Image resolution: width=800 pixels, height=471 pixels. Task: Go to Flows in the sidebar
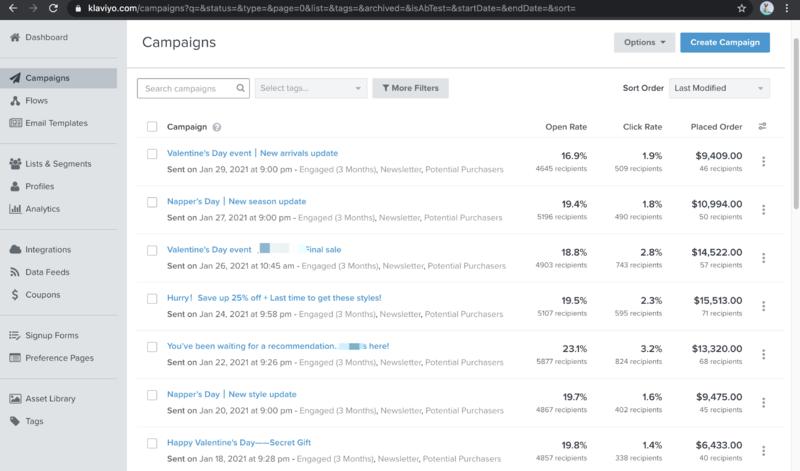[x=36, y=100]
